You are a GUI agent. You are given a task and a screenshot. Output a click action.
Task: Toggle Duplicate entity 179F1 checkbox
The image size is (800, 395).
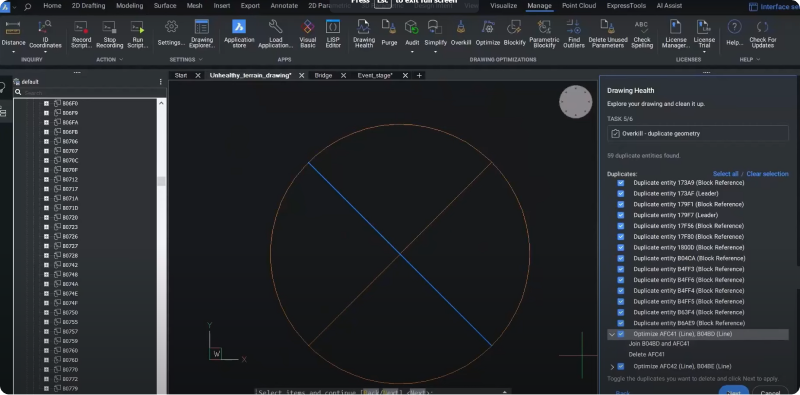[620, 204]
